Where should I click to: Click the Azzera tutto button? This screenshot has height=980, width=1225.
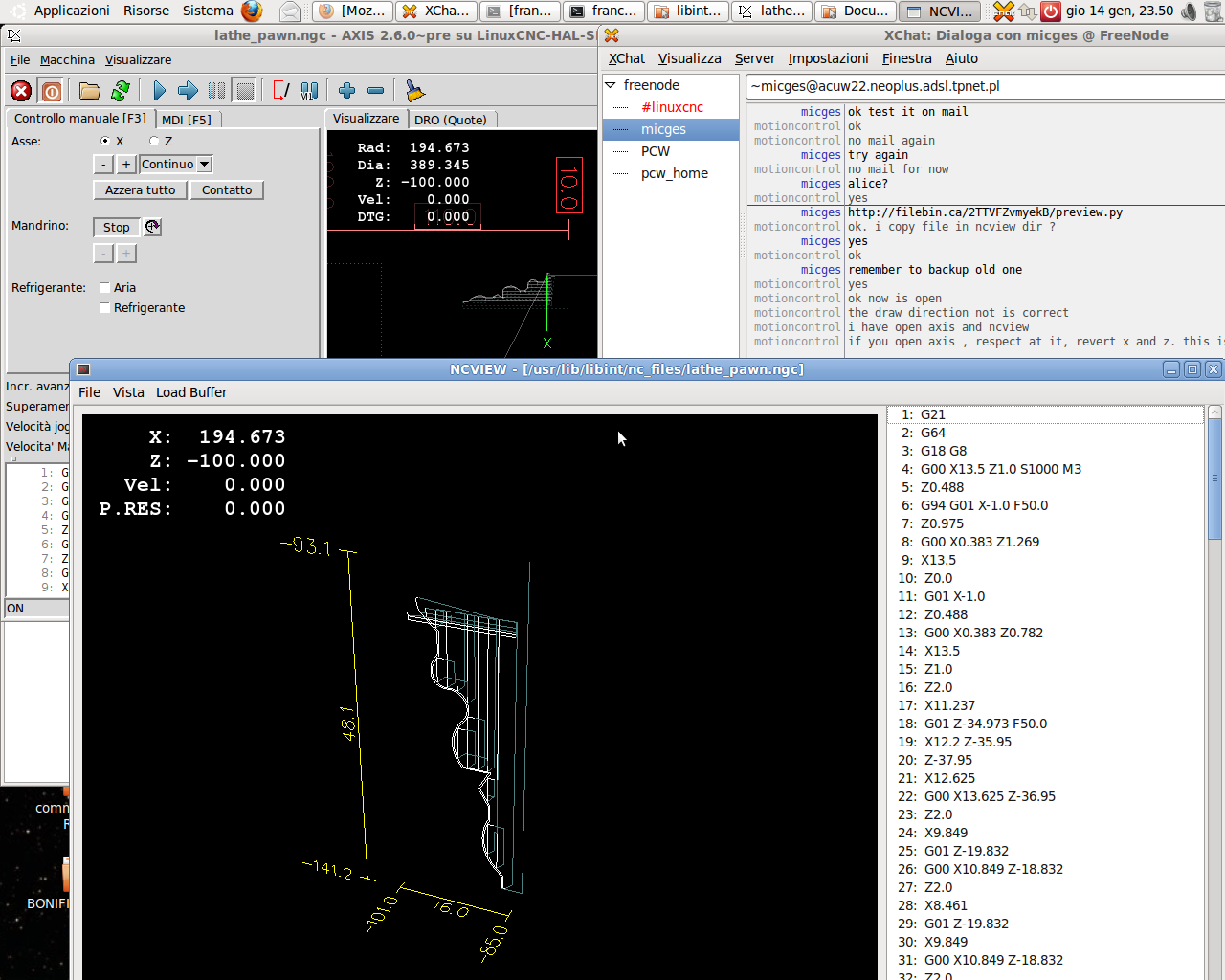point(141,189)
